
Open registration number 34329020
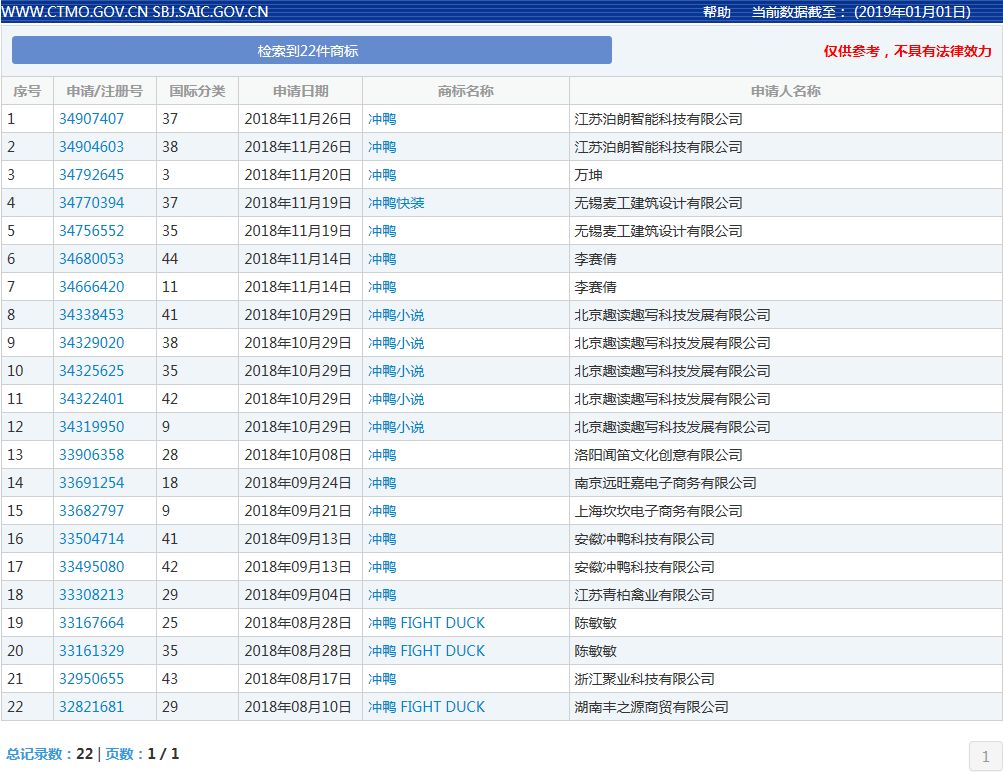coord(91,343)
